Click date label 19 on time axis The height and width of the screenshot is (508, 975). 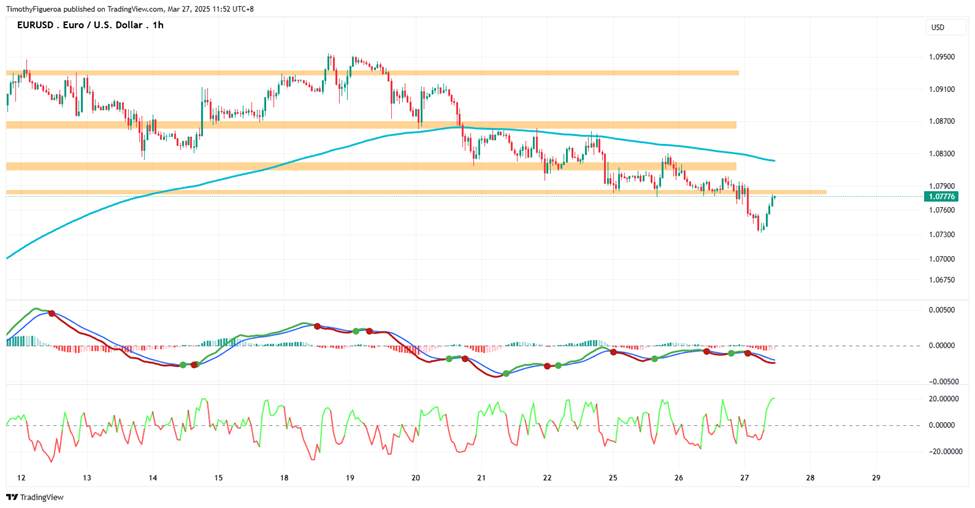tap(350, 478)
